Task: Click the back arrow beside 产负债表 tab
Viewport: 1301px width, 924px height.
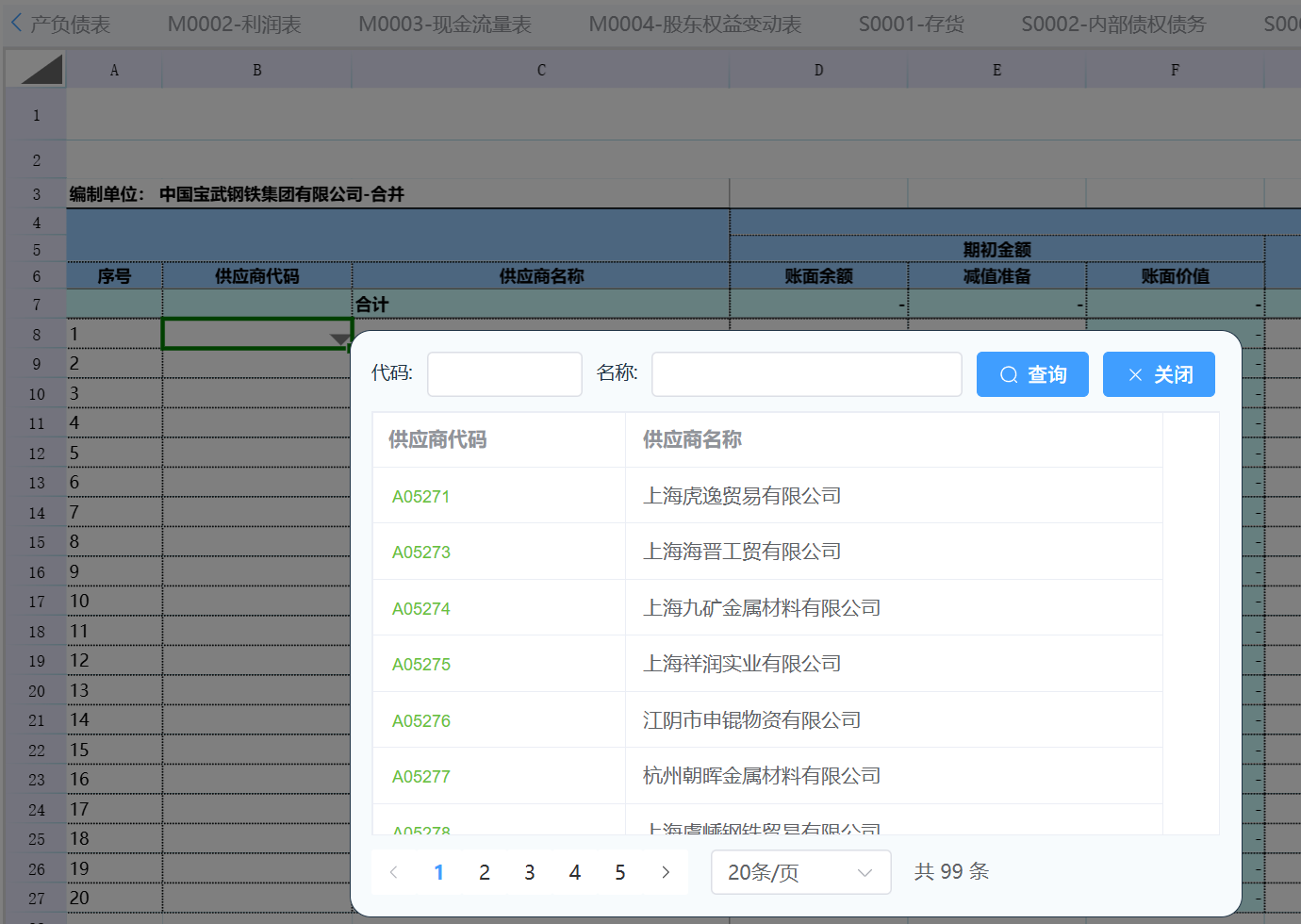Action: point(16,23)
